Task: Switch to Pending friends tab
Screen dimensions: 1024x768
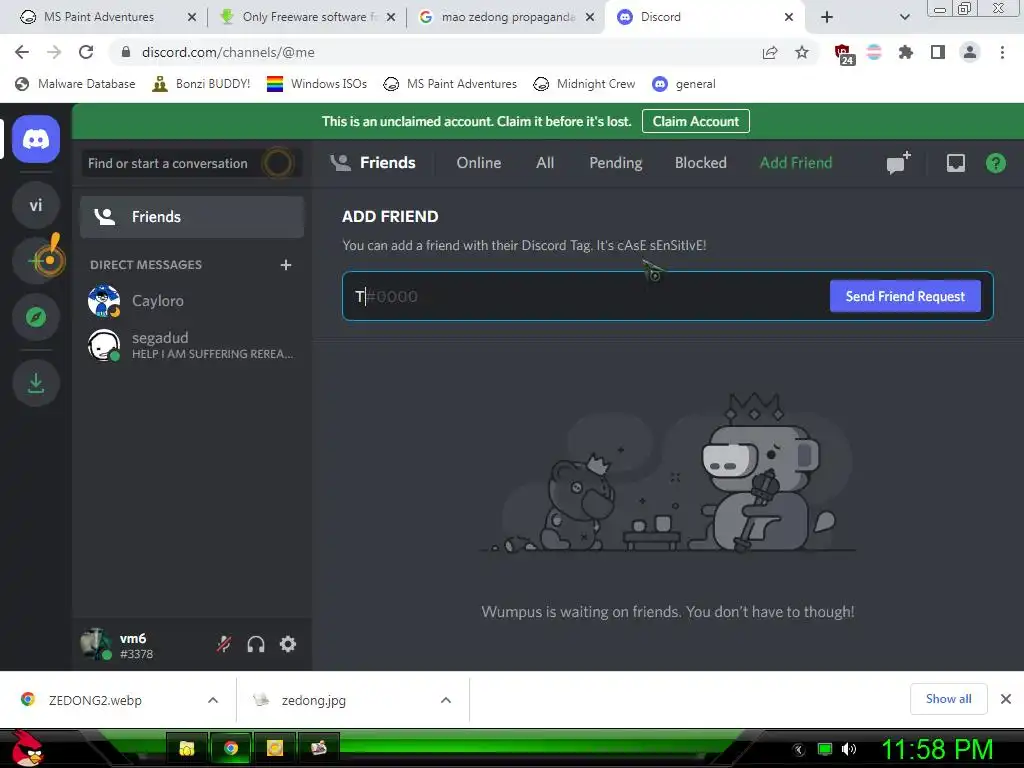Action: [x=616, y=163]
